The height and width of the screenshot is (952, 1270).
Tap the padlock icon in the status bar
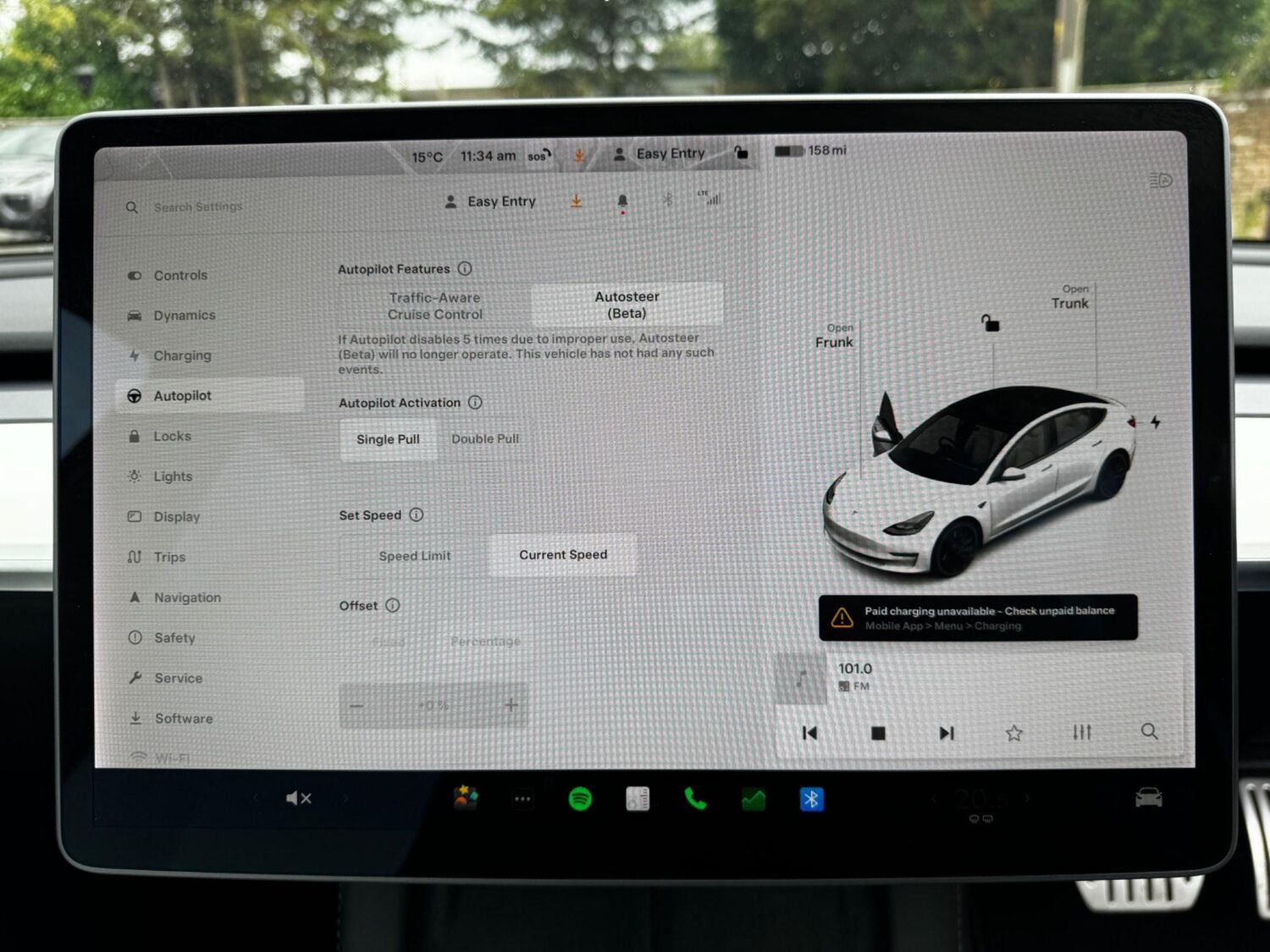click(x=741, y=152)
